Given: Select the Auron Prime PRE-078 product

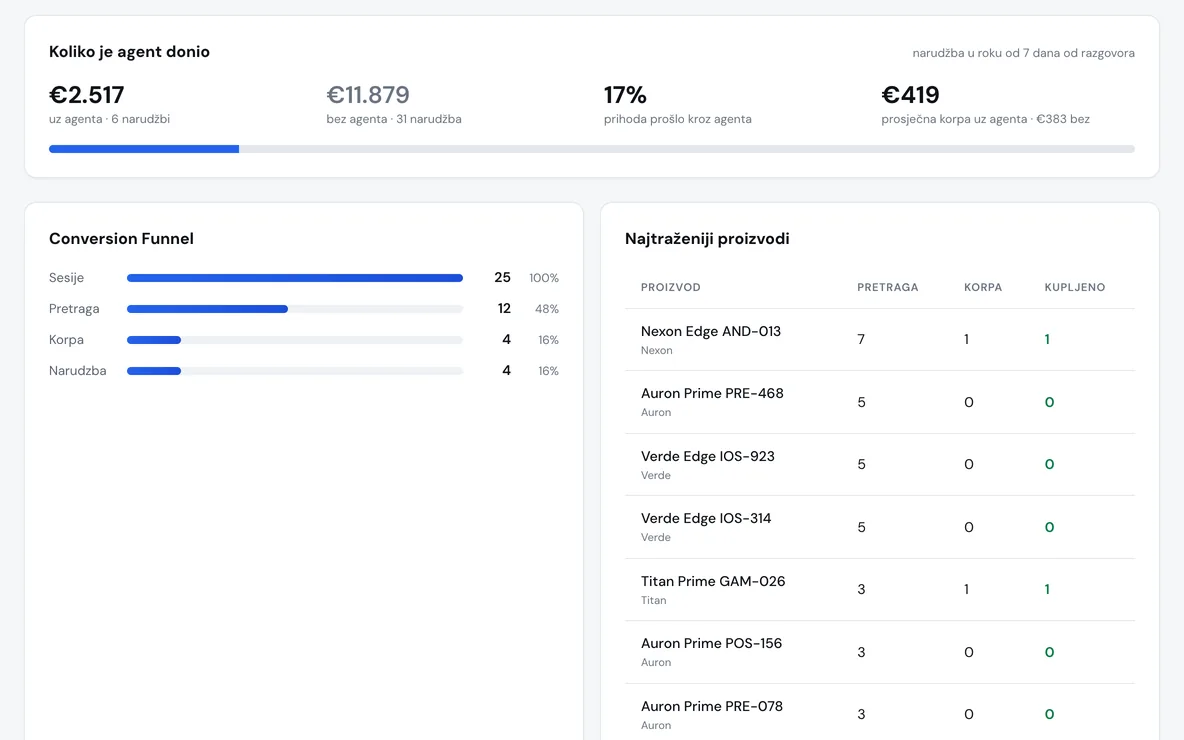Looking at the screenshot, I should 880,714.
